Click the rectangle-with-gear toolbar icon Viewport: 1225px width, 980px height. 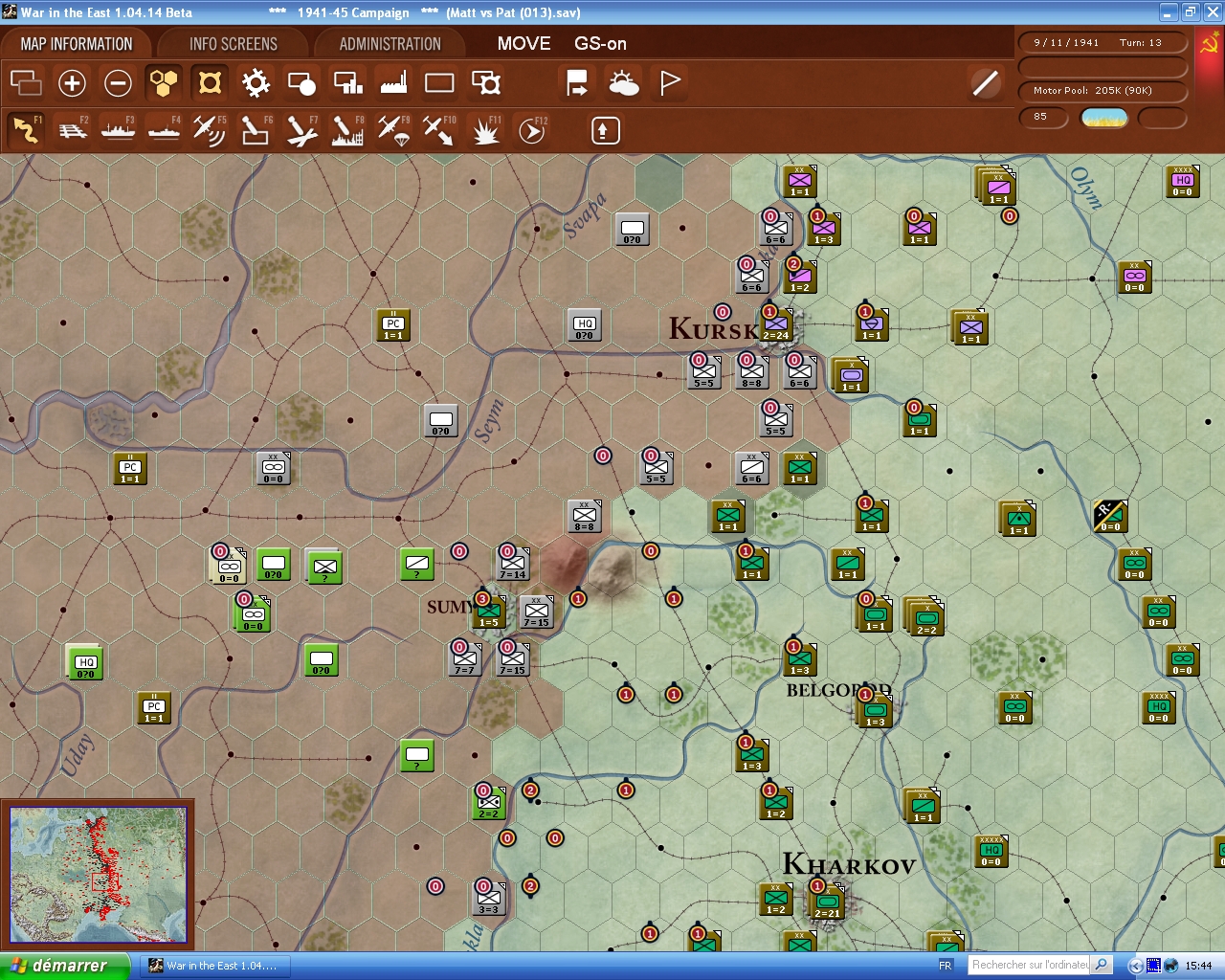pyautogui.click(x=486, y=83)
